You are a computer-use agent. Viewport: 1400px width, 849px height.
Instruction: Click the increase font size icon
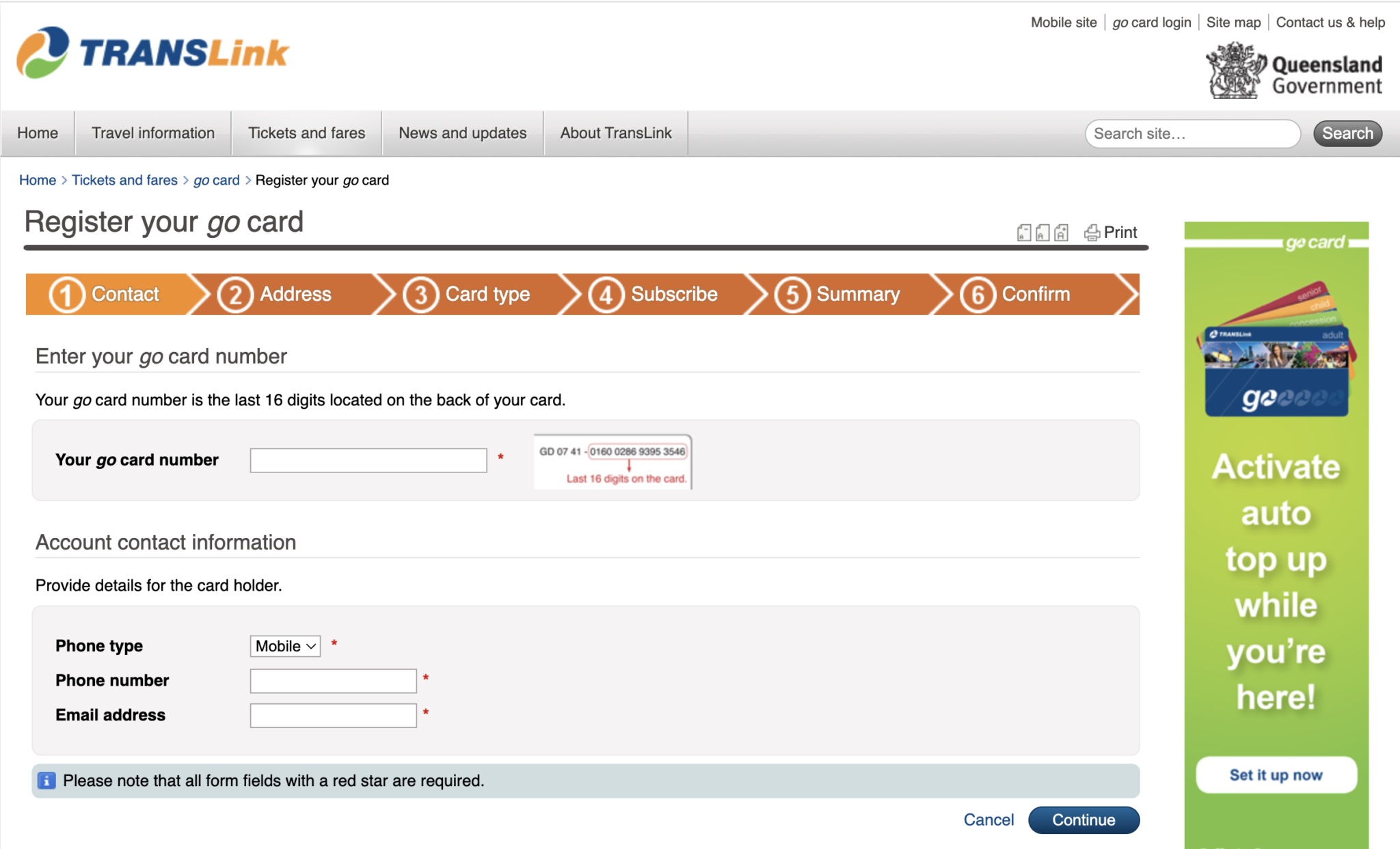[x=1061, y=232]
